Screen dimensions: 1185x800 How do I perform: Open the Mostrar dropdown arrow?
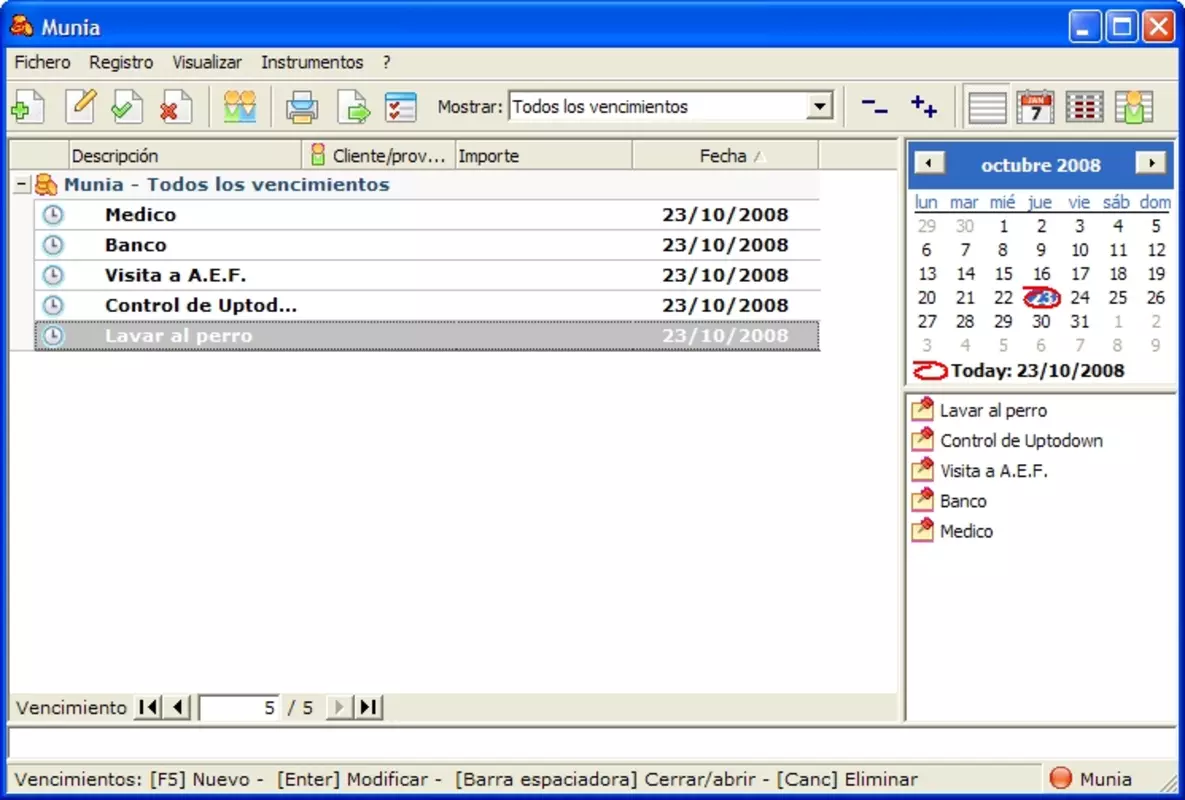[x=819, y=107]
